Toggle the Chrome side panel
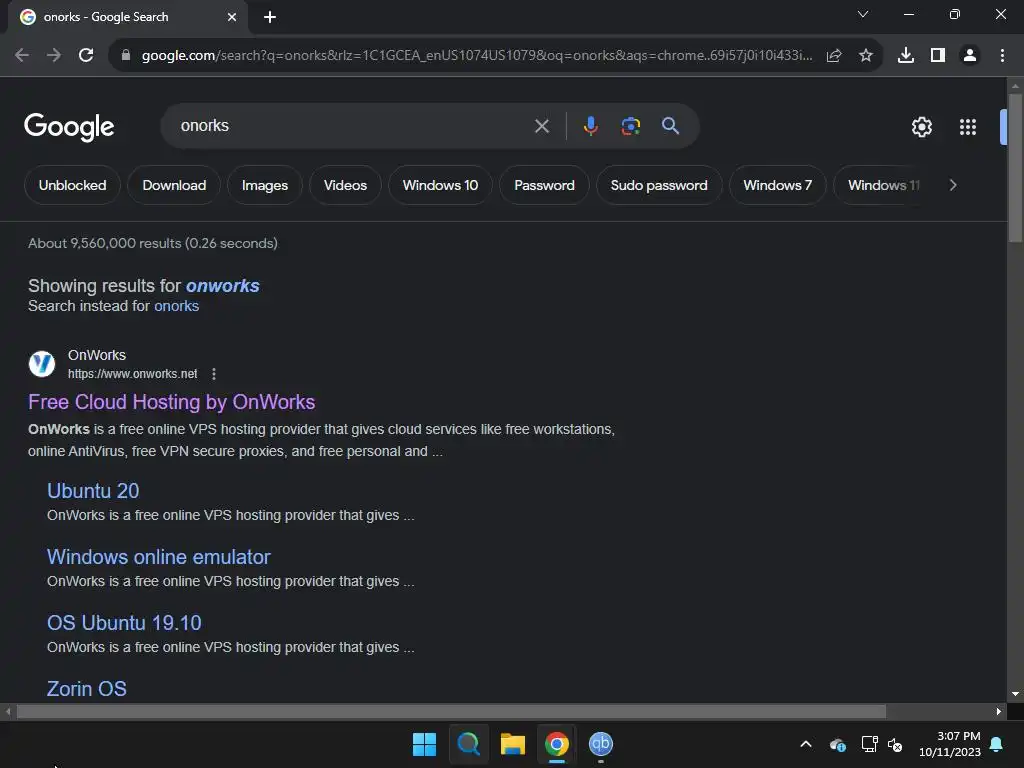This screenshot has width=1024, height=768. click(938, 56)
